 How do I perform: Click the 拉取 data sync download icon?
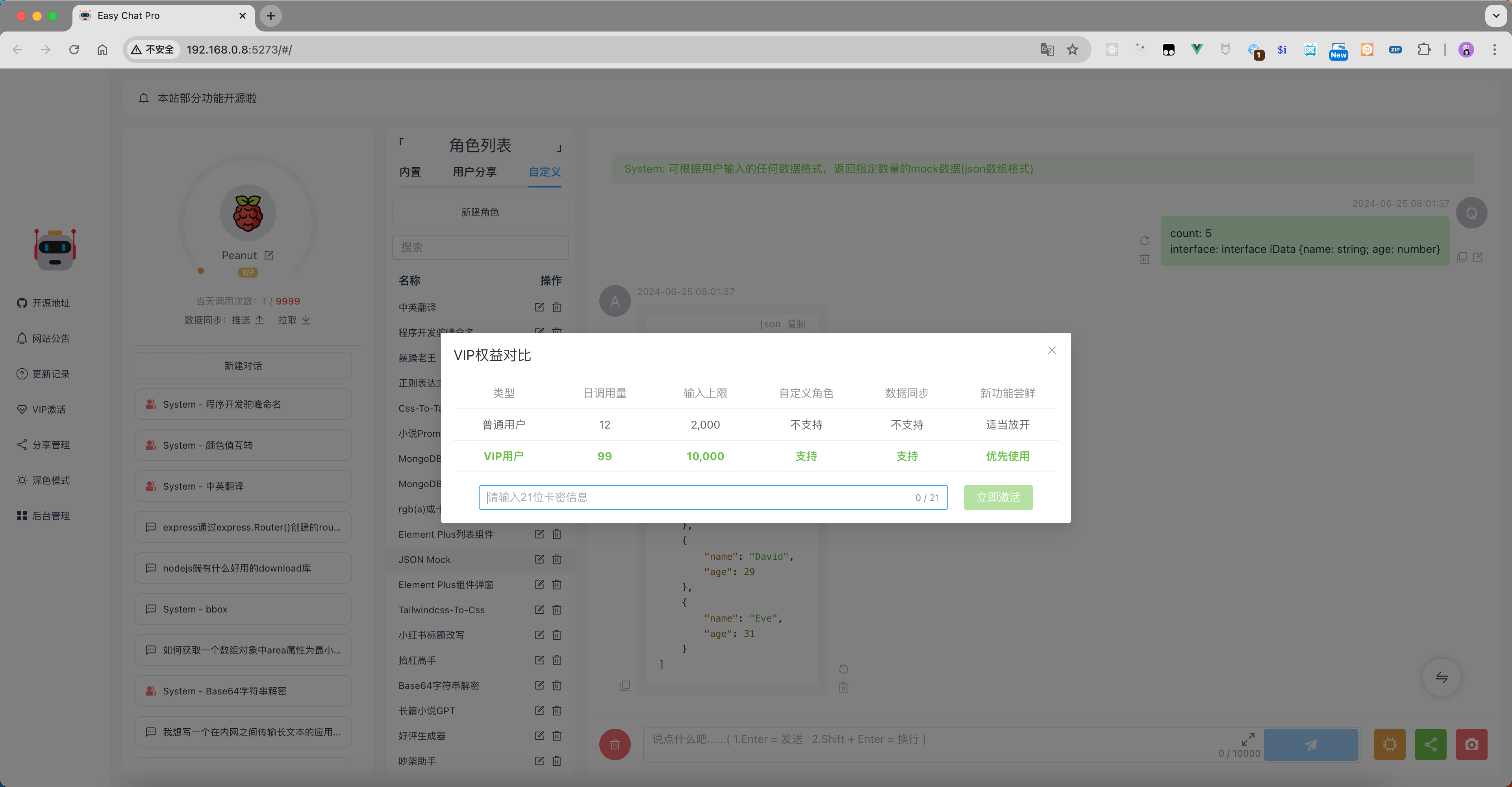pos(306,320)
